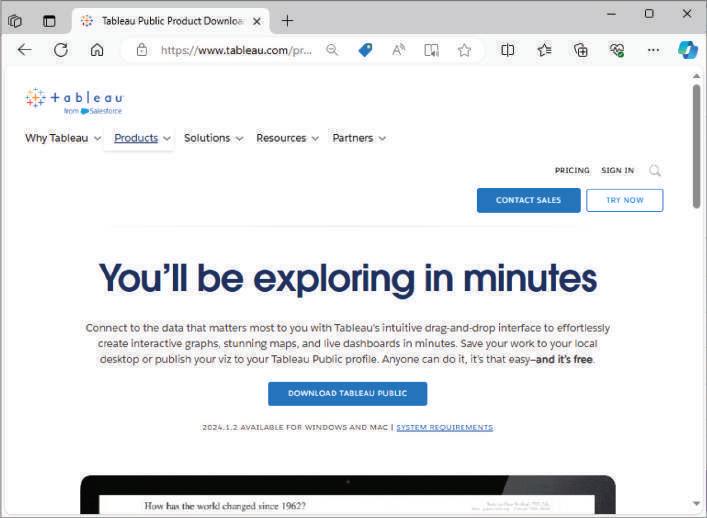Click the address bar URL field
Screen dimensions: 707x518
[236, 50]
